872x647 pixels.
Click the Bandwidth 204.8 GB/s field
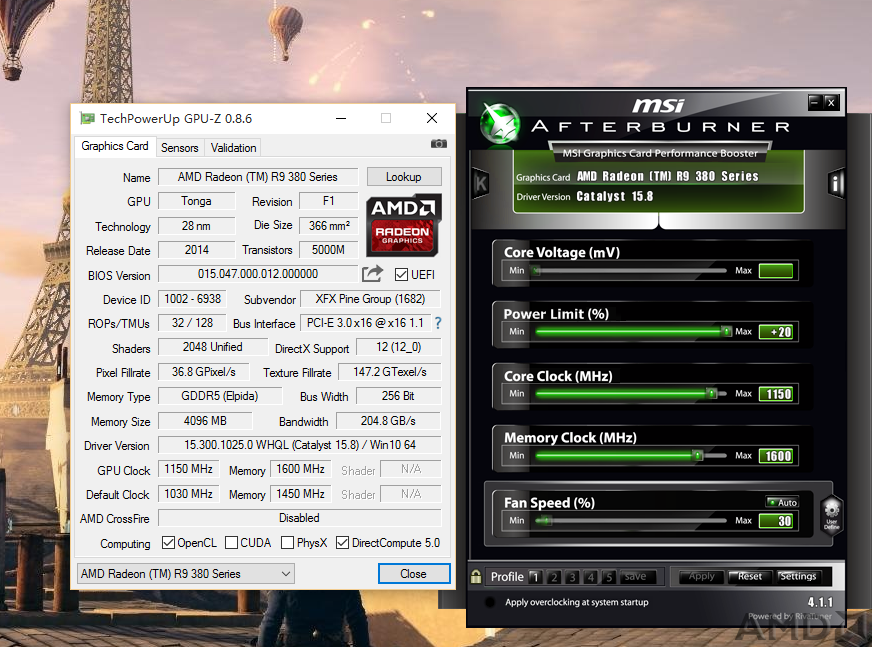click(388, 421)
